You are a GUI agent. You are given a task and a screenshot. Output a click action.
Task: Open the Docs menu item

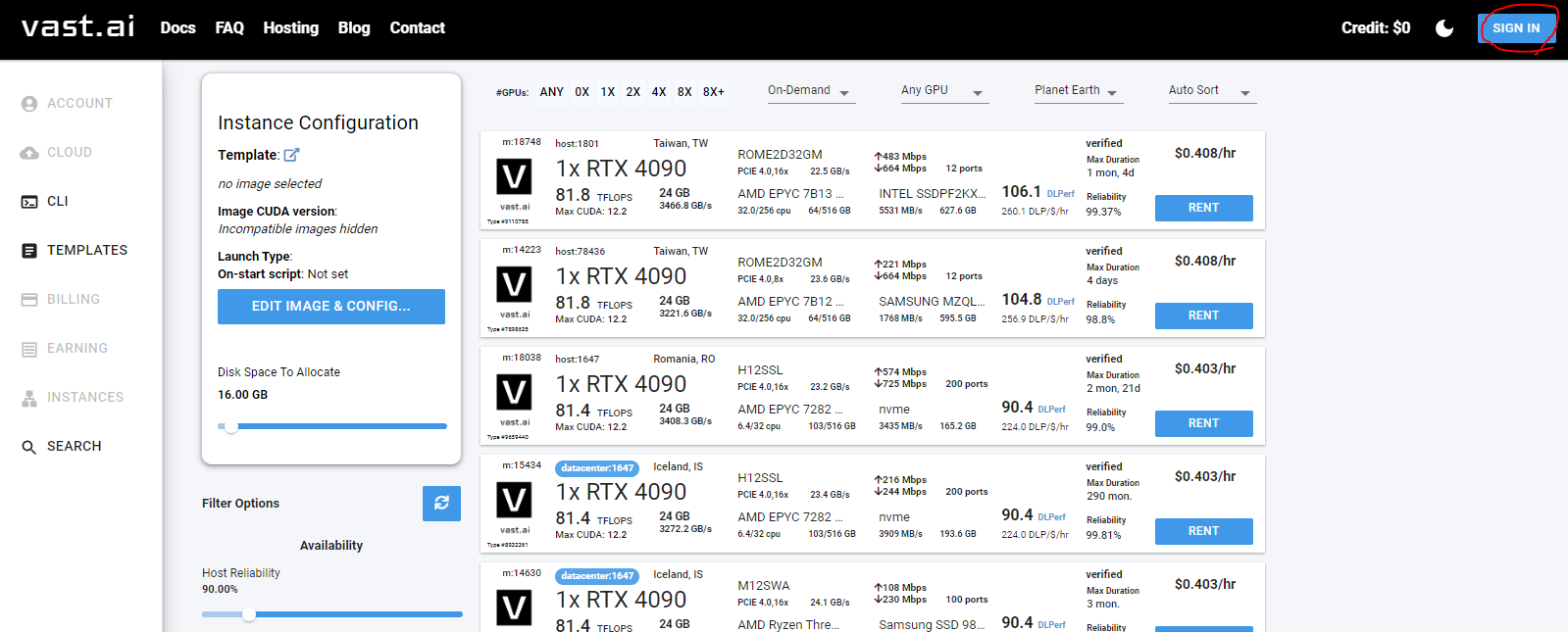(177, 27)
